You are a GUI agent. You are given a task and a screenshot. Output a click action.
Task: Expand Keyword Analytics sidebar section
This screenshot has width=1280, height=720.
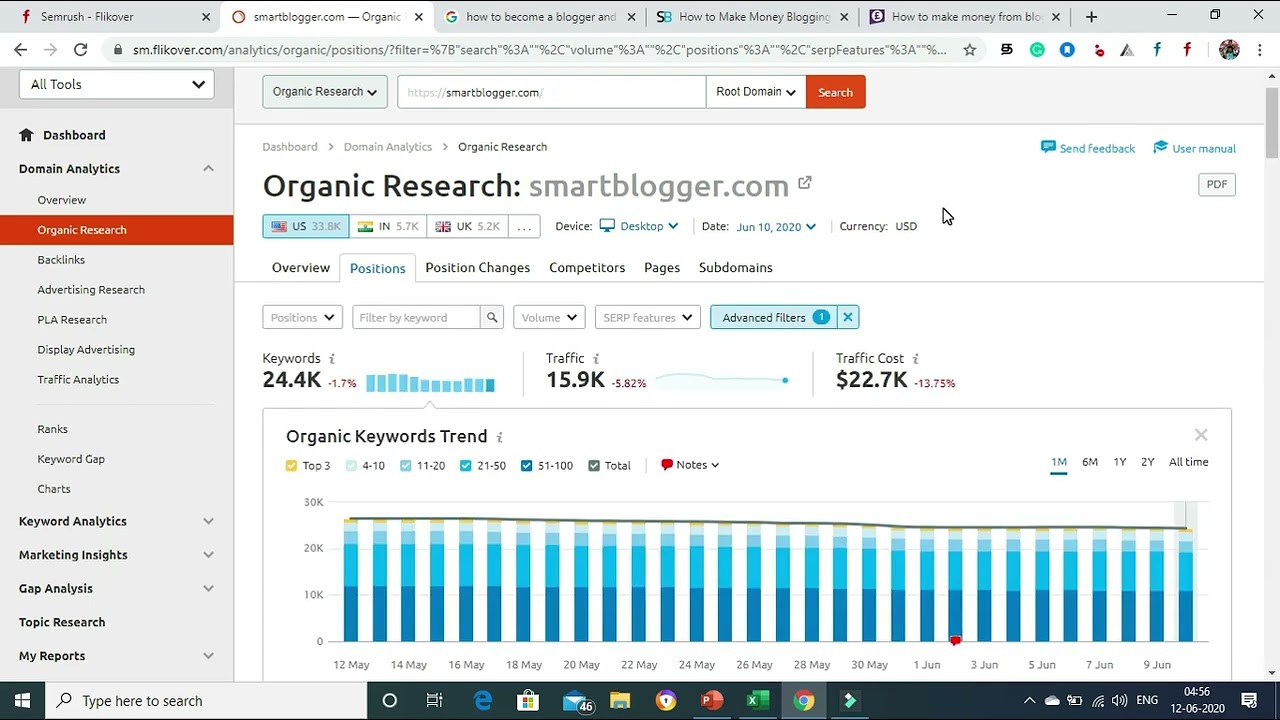[208, 521]
